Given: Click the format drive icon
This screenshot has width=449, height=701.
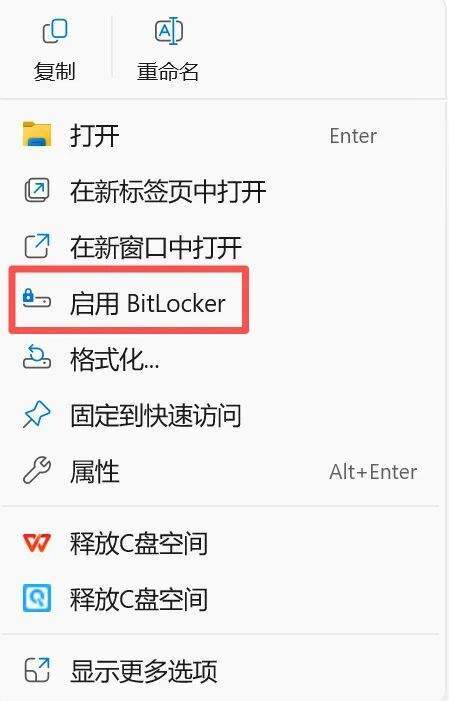Looking at the screenshot, I should pyautogui.click(x=37, y=356).
